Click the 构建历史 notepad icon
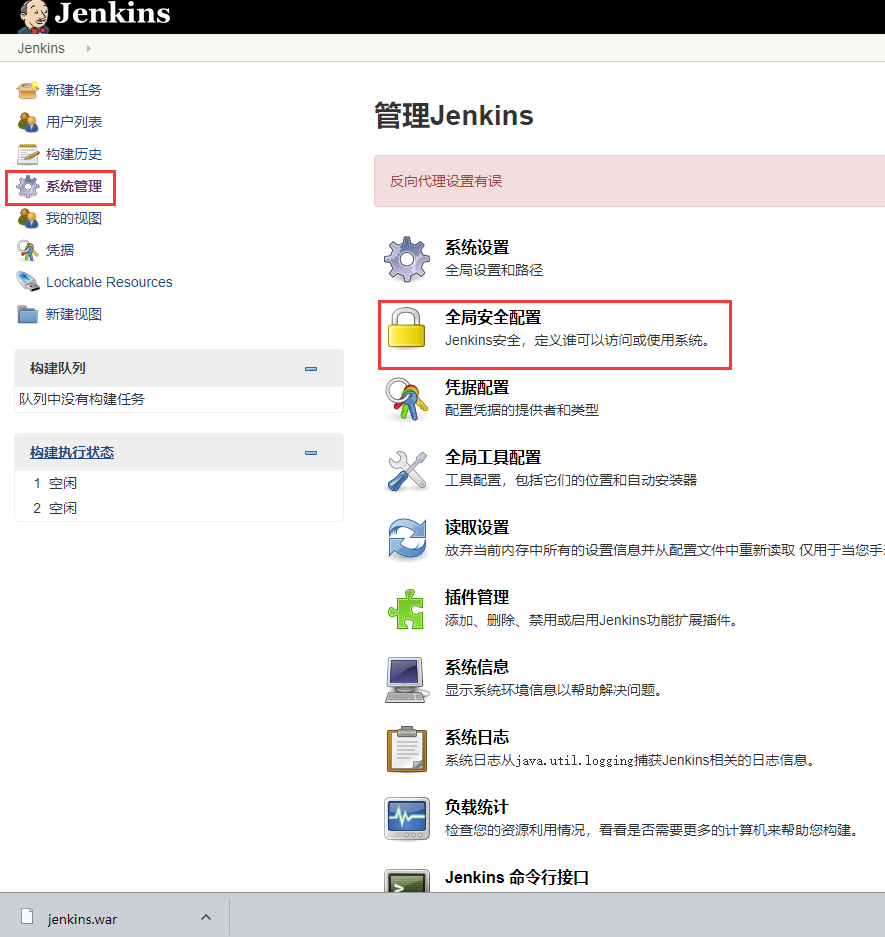 (x=27, y=154)
